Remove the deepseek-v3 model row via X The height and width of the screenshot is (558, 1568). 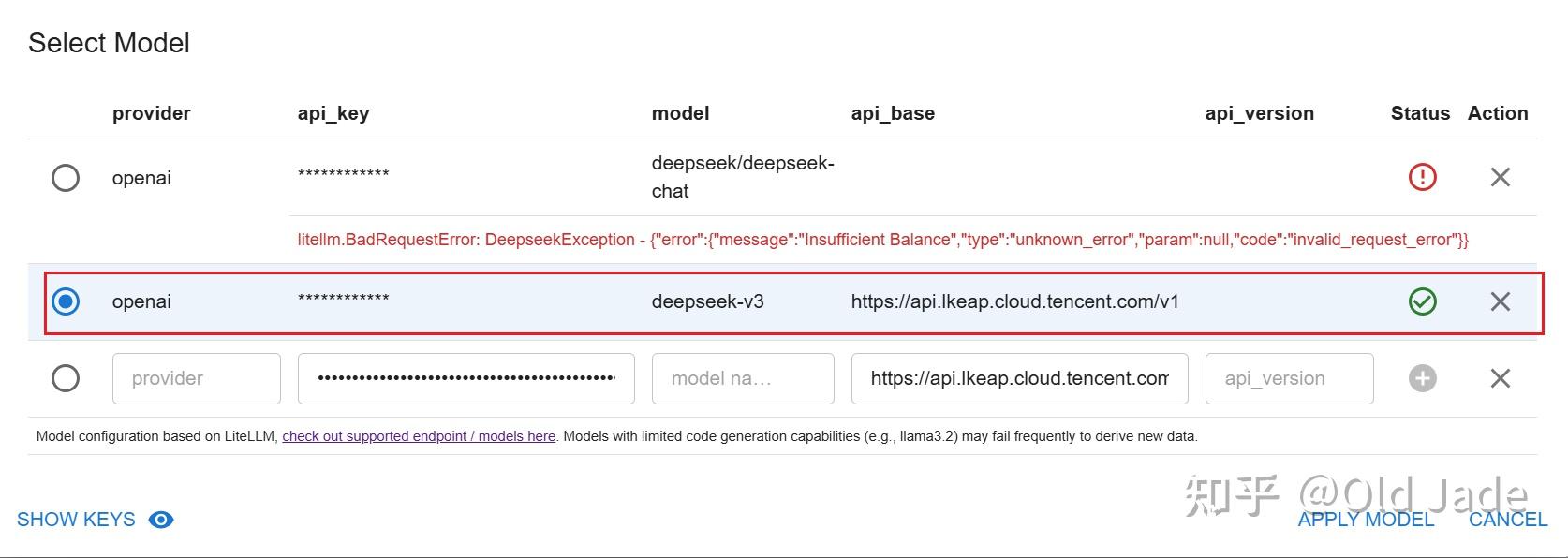click(x=1500, y=301)
